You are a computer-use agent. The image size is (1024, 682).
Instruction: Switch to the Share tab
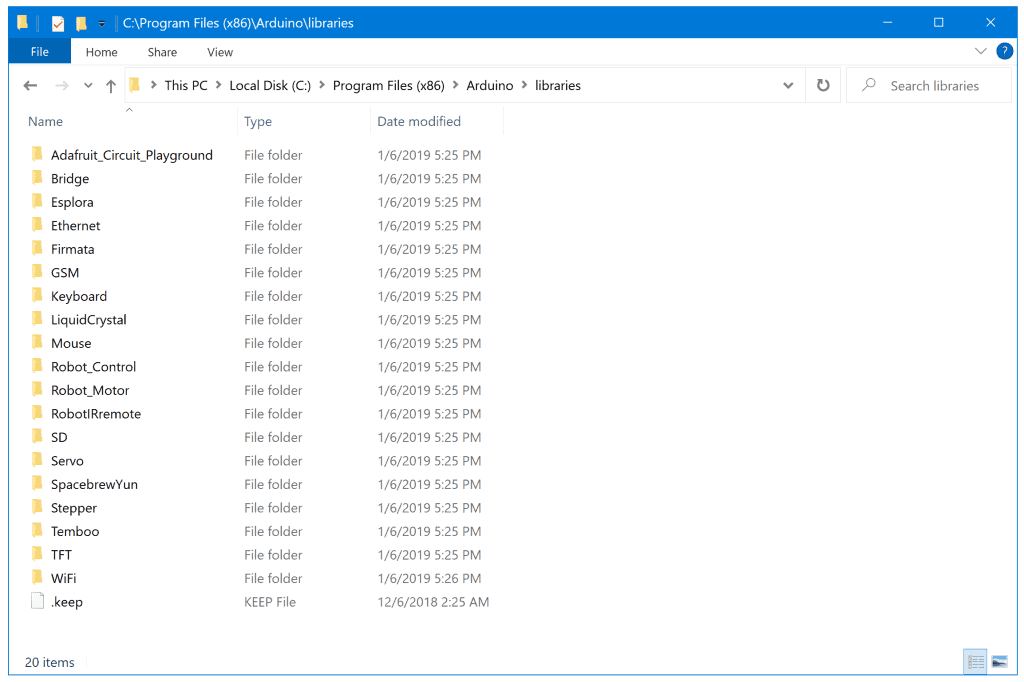click(162, 52)
